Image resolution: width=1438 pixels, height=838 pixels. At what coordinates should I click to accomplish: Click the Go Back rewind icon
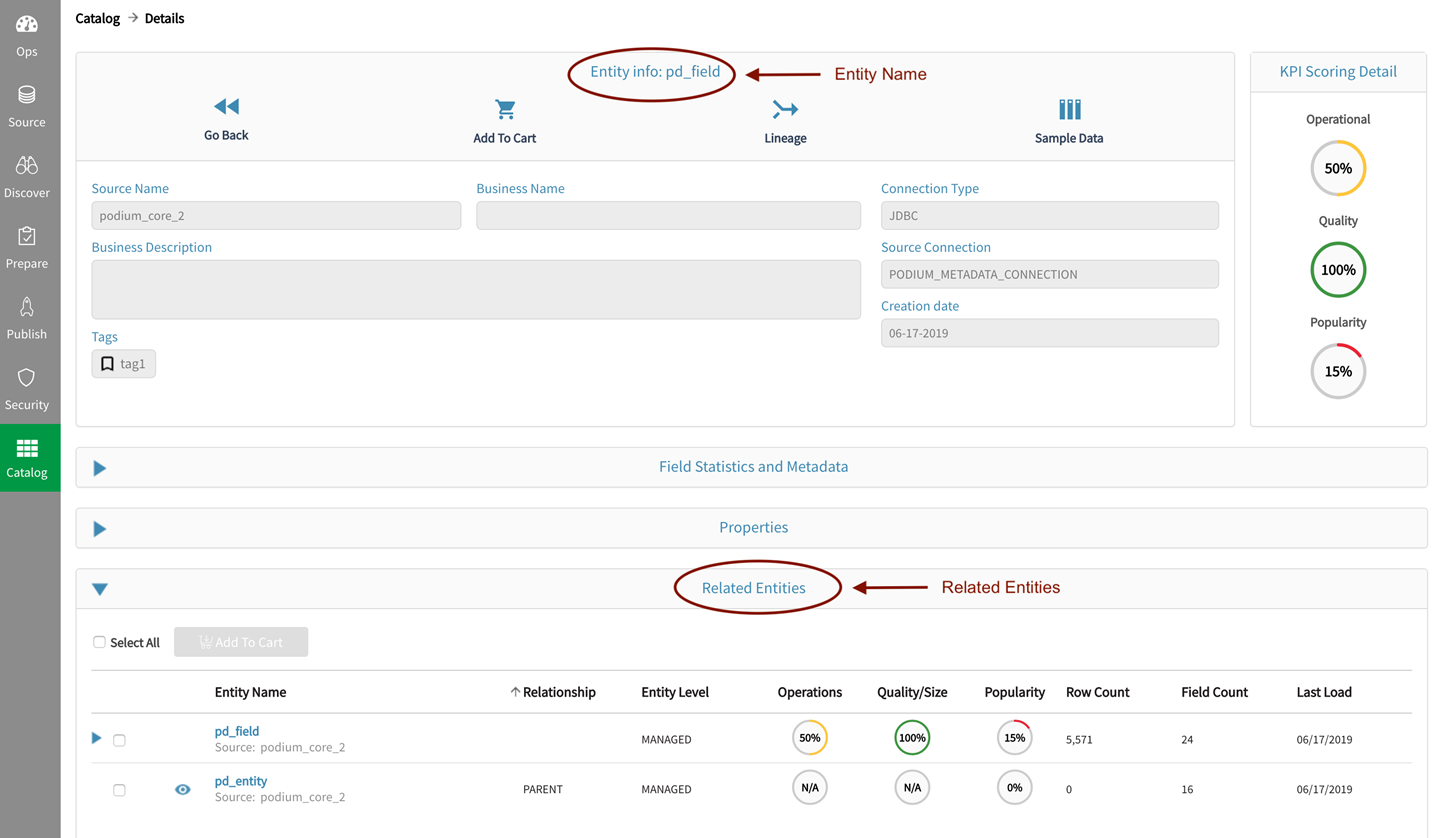click(x=226, y=107)
